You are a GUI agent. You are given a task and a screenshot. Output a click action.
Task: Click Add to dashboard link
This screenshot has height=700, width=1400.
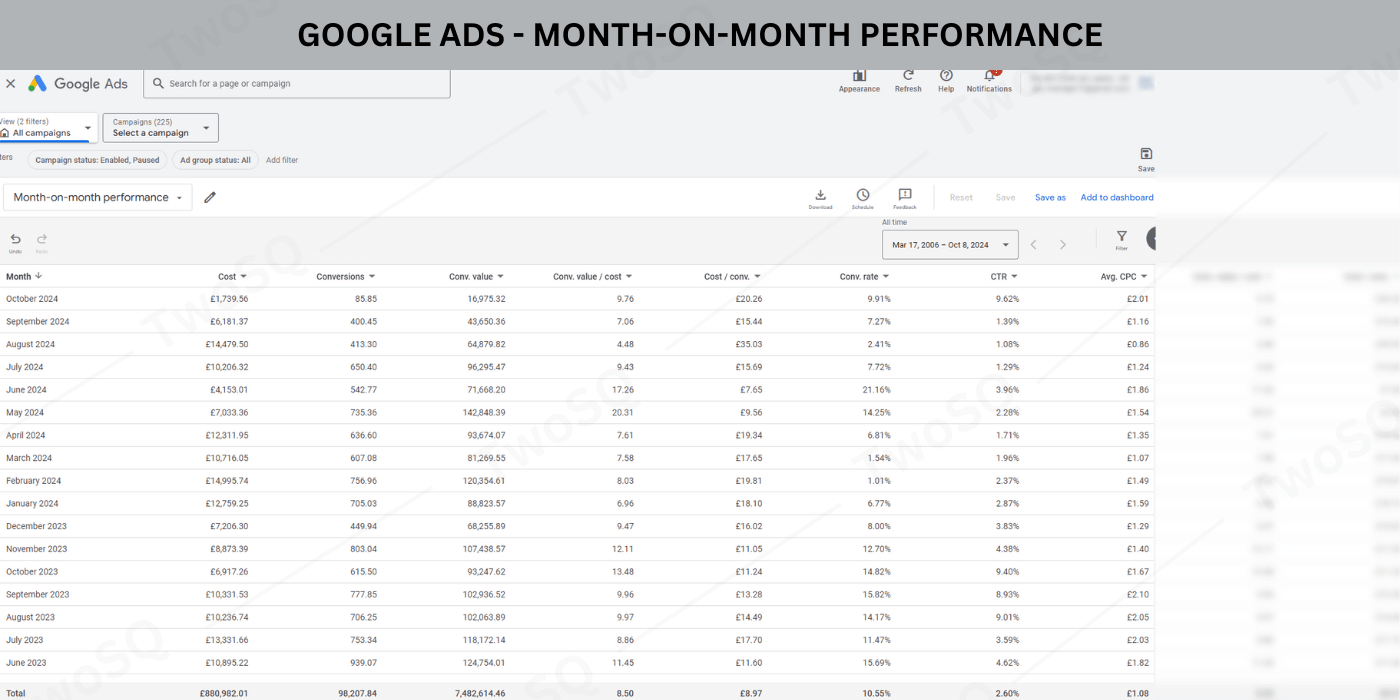(1116, 198)
